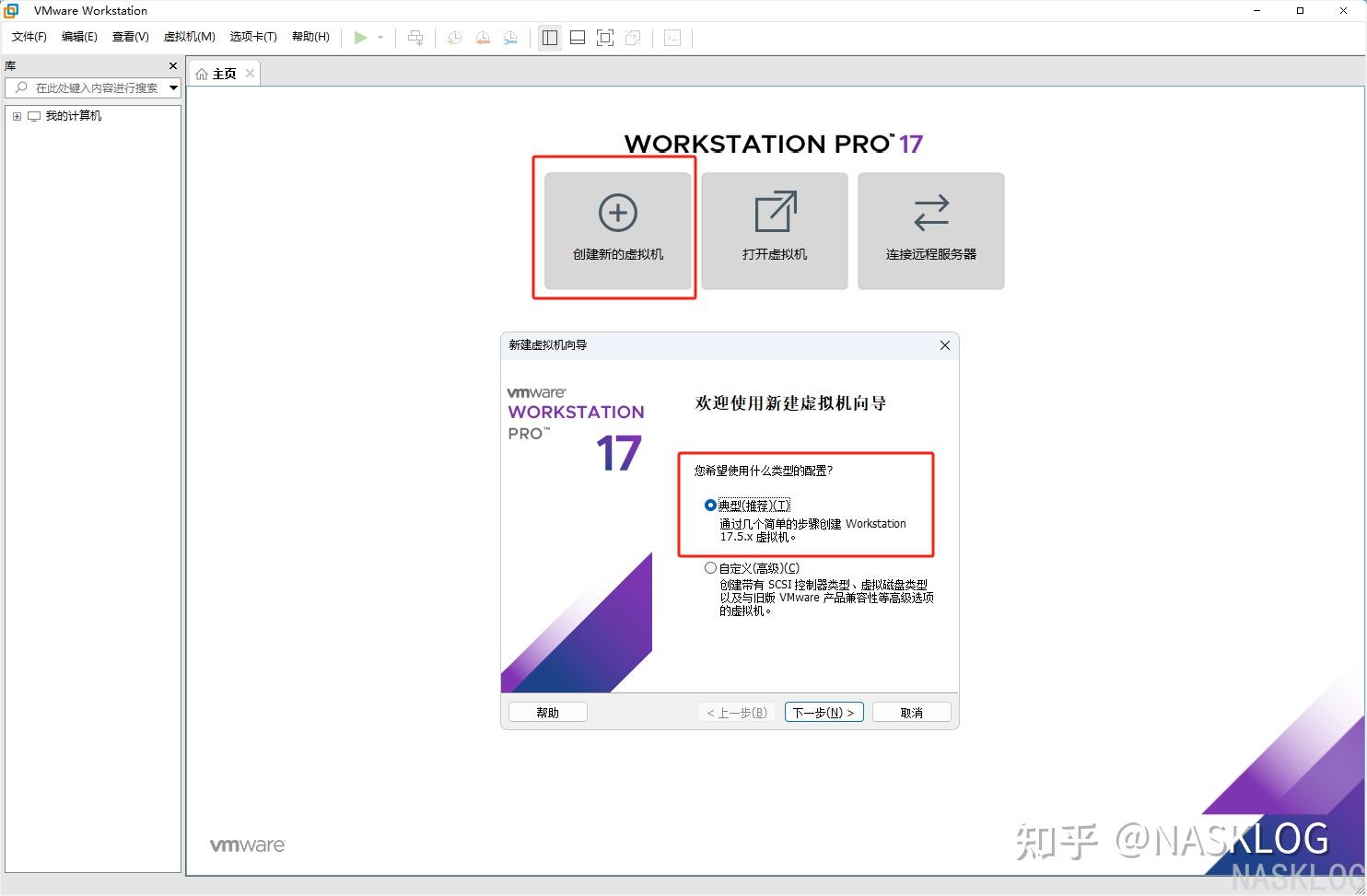The height and width of the screenshot is (896, 1367).
Task: Switch to the 主页 tab
Action: click(221, 73)
